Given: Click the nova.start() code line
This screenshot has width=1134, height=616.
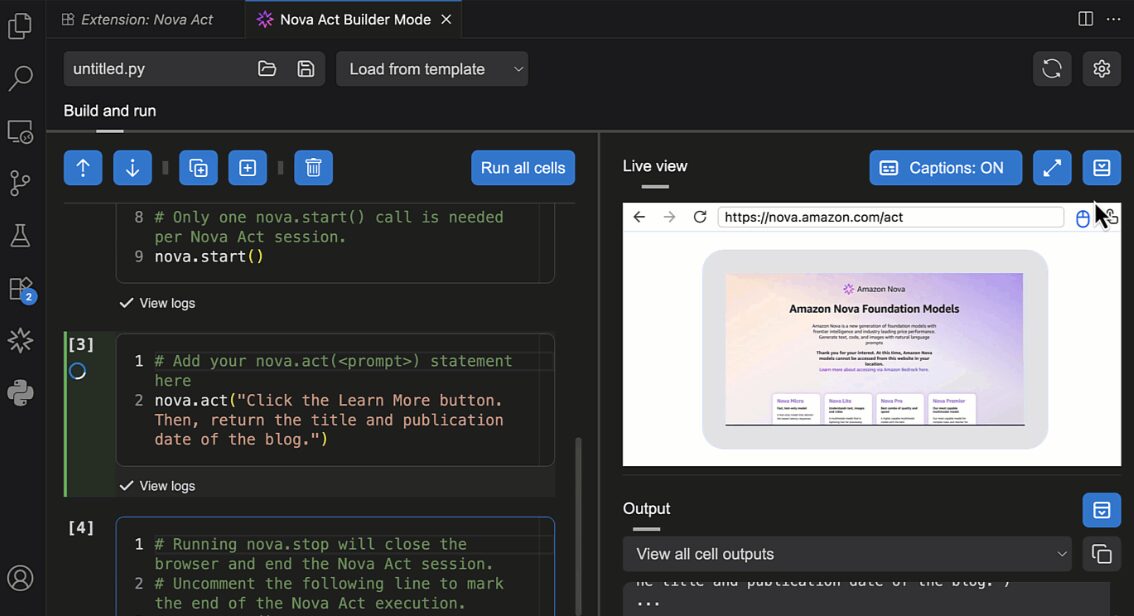Looking at the screenshot, I should 209,257.
